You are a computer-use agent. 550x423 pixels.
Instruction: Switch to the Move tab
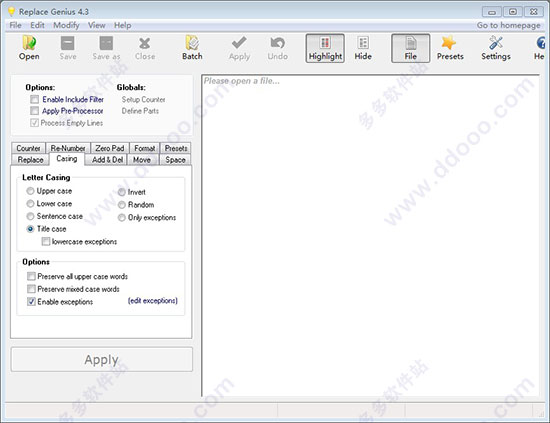pyautogui.click(x=142, y=160)
